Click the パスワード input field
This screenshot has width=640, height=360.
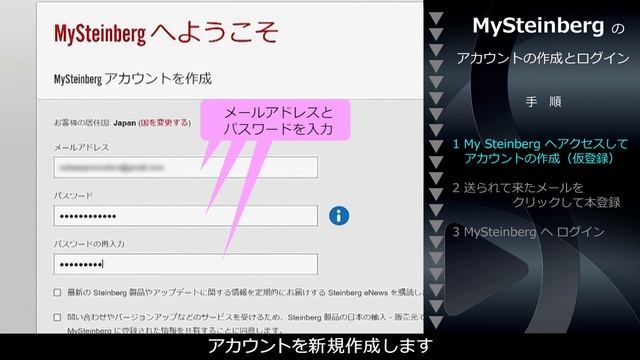186,216
